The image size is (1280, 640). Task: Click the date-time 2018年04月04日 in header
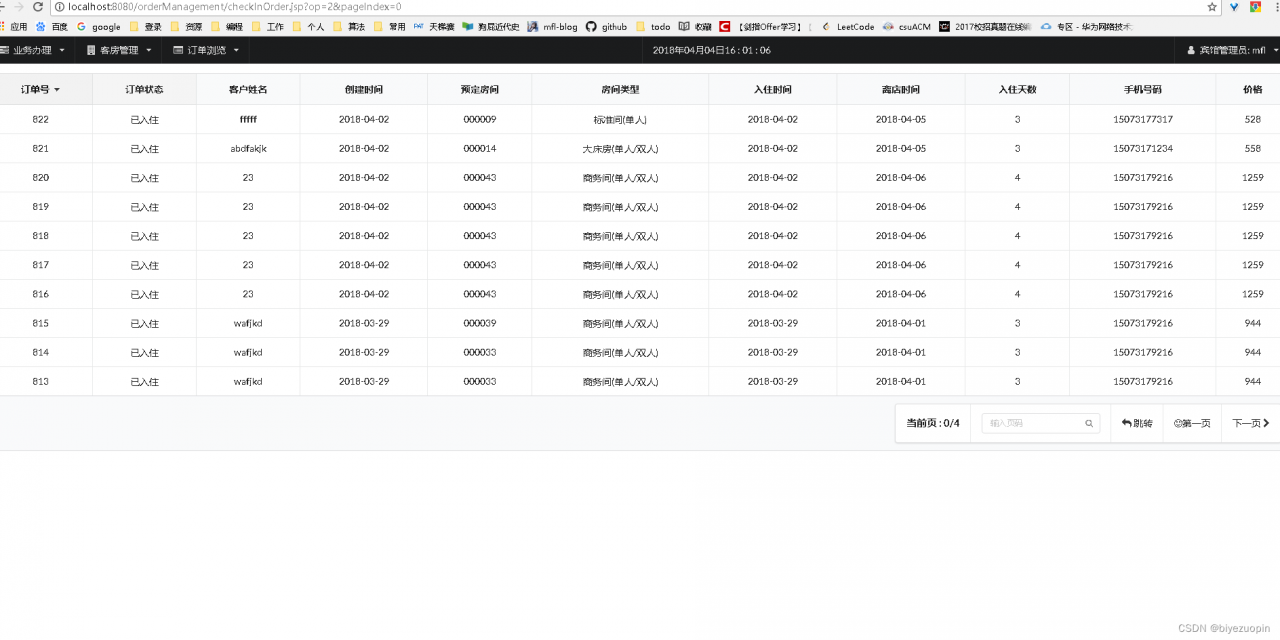711,50
